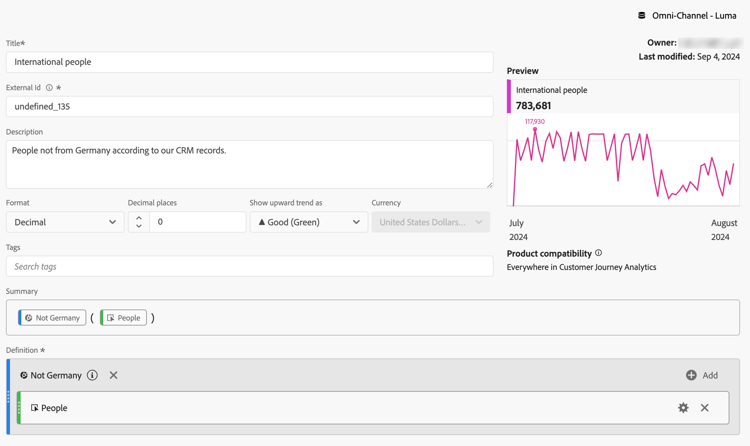Open the Format dropdown set to Decimal
Screen dimensions: 750x446
[x=65, y=222]
